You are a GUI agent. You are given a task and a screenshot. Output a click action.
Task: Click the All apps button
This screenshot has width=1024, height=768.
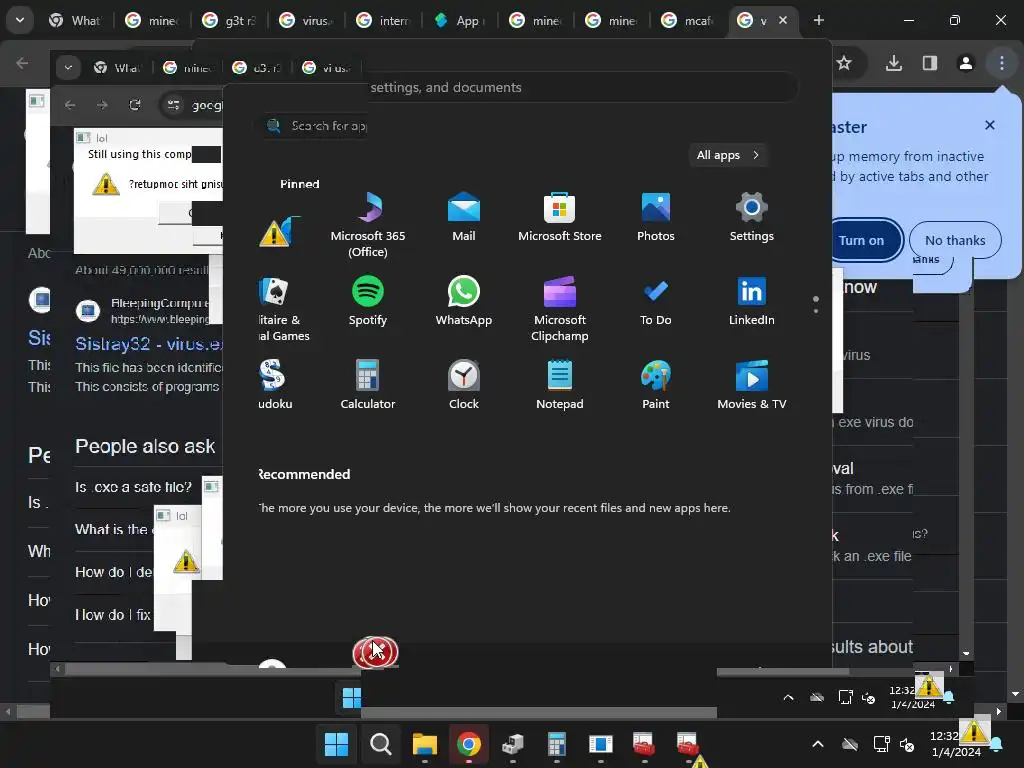tap(728, 155)
